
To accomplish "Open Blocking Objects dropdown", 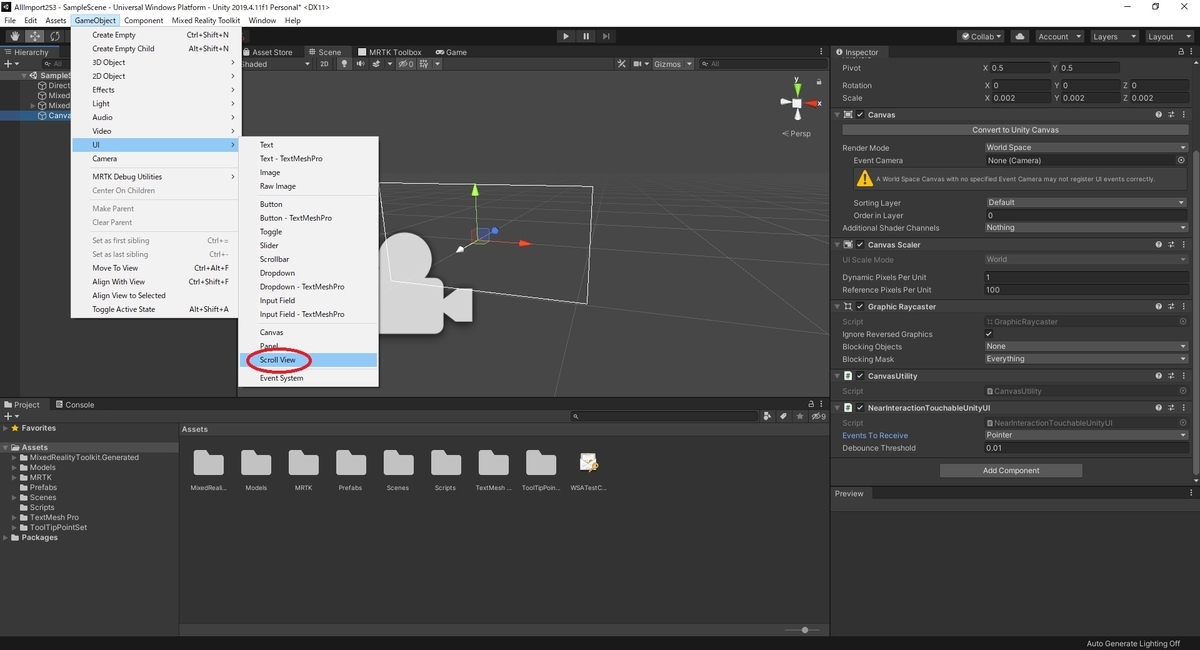I will coord(1086,347).
